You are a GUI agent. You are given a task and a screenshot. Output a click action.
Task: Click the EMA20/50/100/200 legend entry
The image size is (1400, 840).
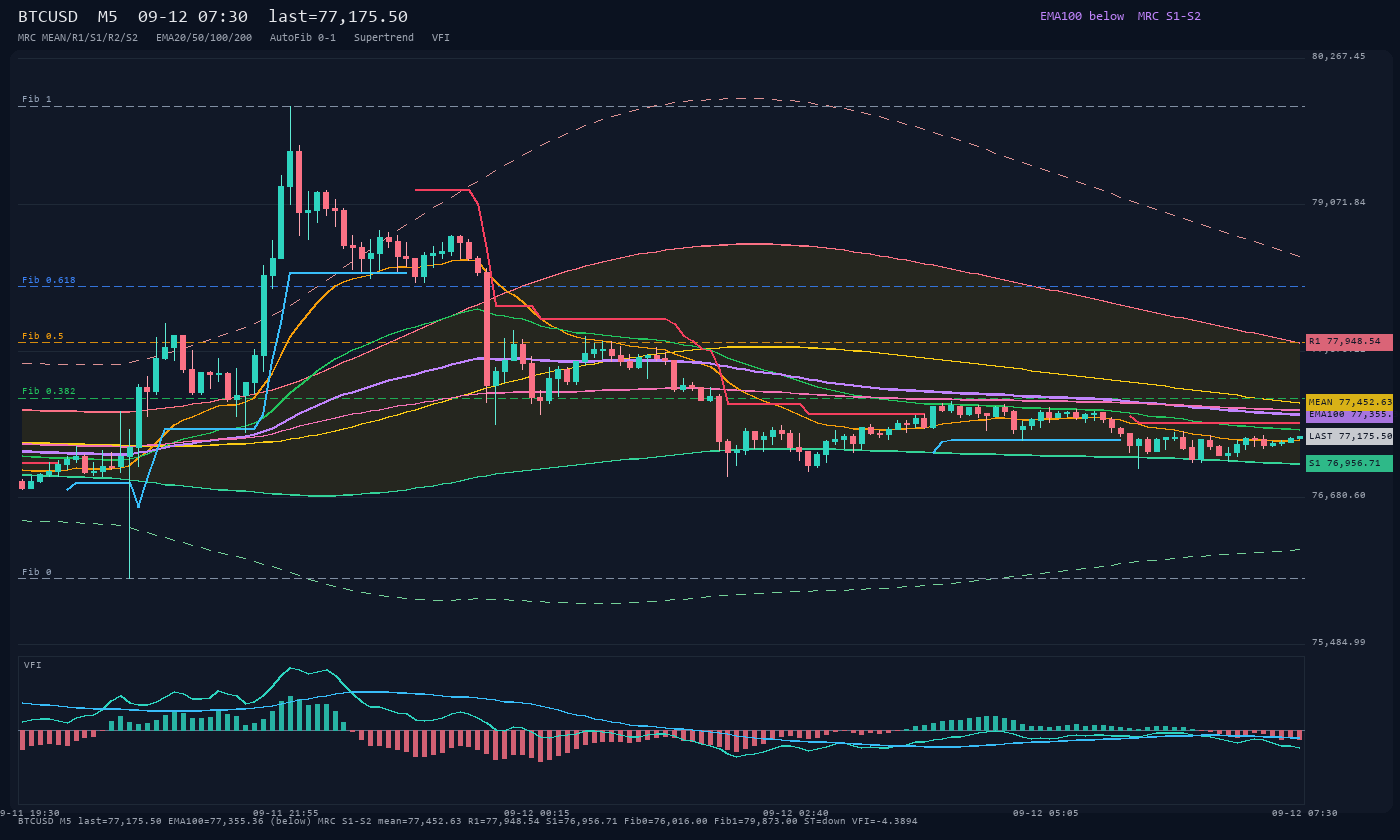pyautogui.click(x=204, y=37)
